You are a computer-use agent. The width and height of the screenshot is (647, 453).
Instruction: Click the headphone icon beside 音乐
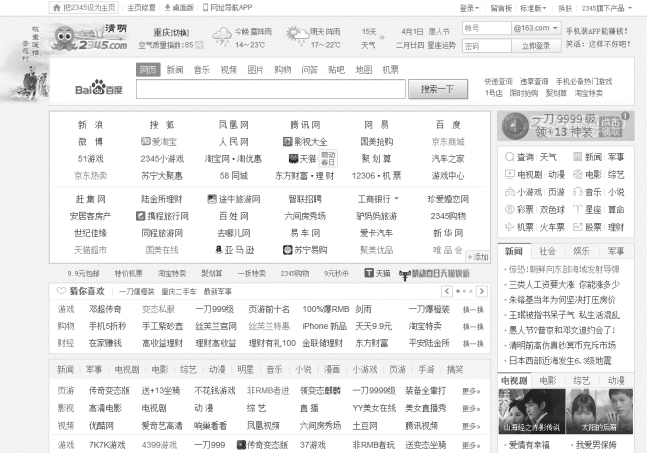(x=578, y=192)
